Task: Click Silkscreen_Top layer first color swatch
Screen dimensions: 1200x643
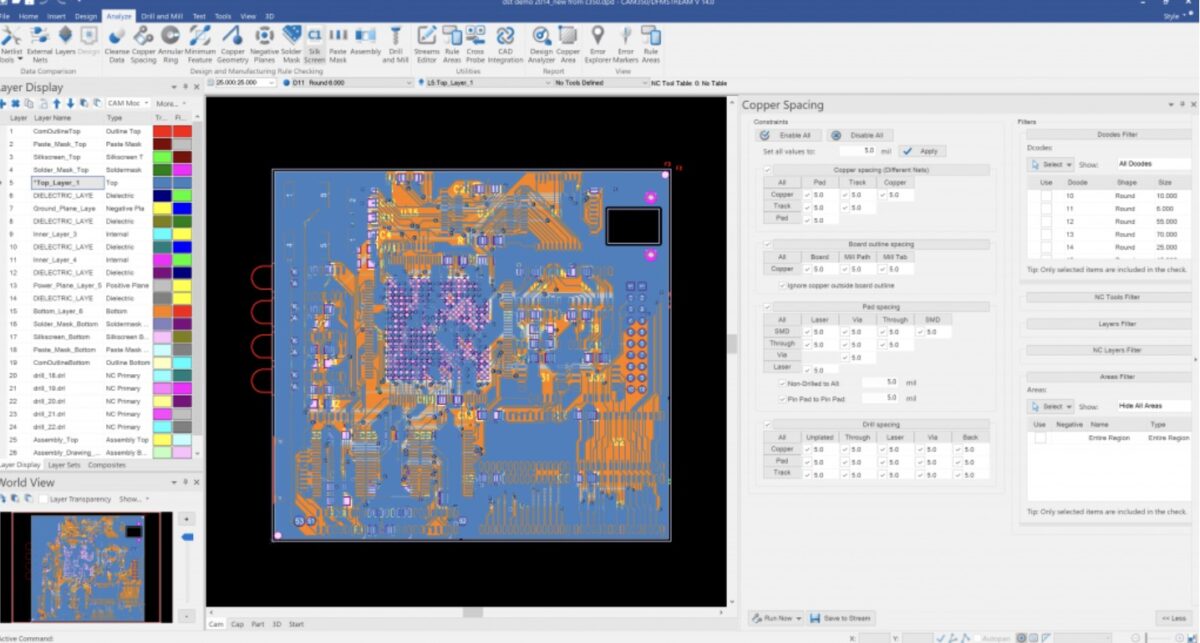Action: [162, 157]
